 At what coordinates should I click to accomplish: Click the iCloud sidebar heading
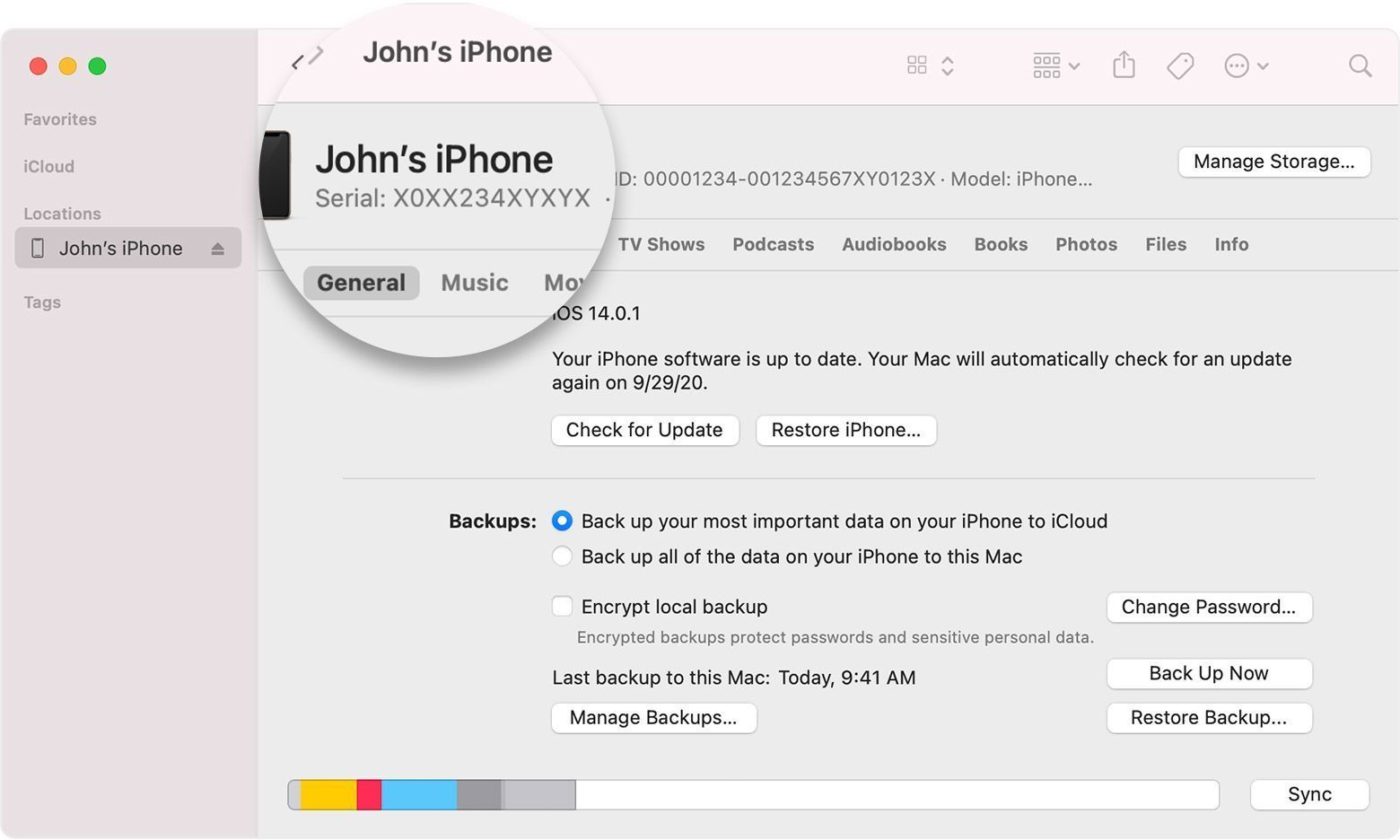click(49, 167)
